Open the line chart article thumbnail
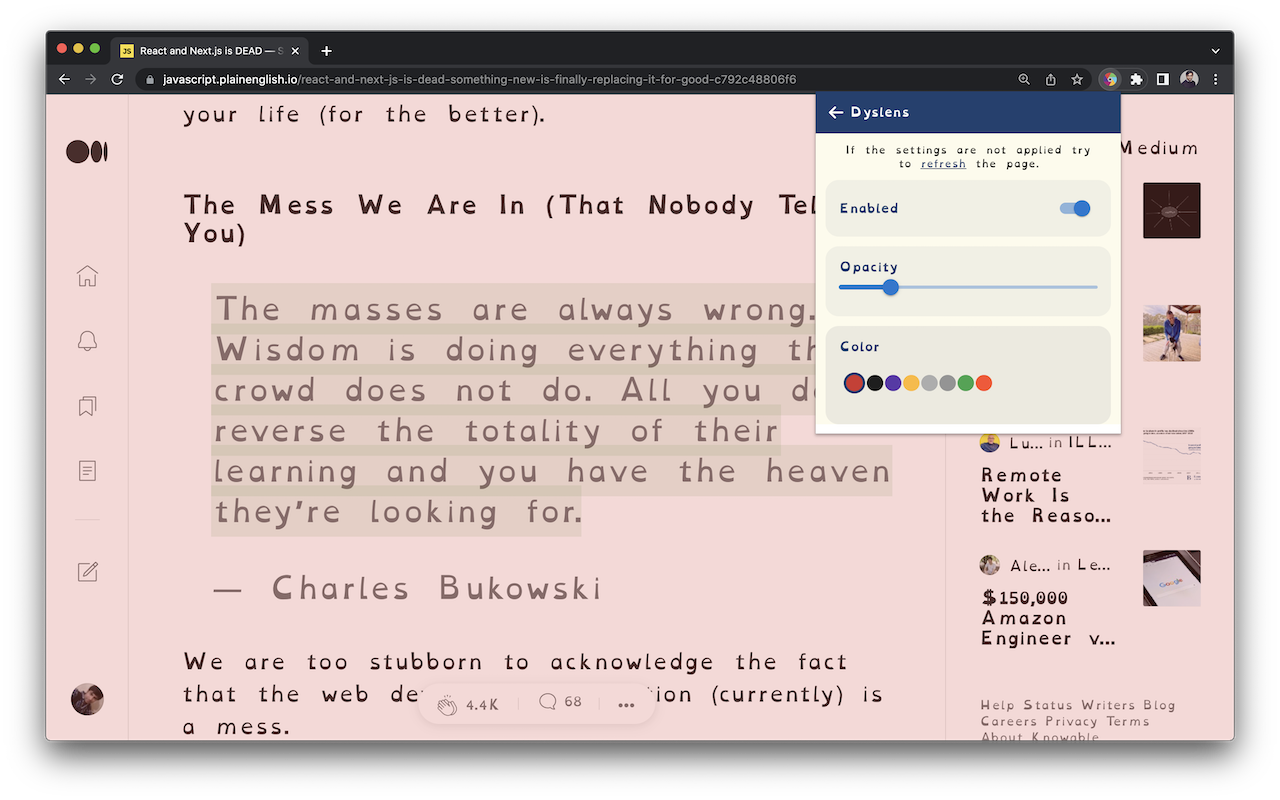Image resolution: width=1280 pixels, height=800 pixels. [x=1172, y=455]
